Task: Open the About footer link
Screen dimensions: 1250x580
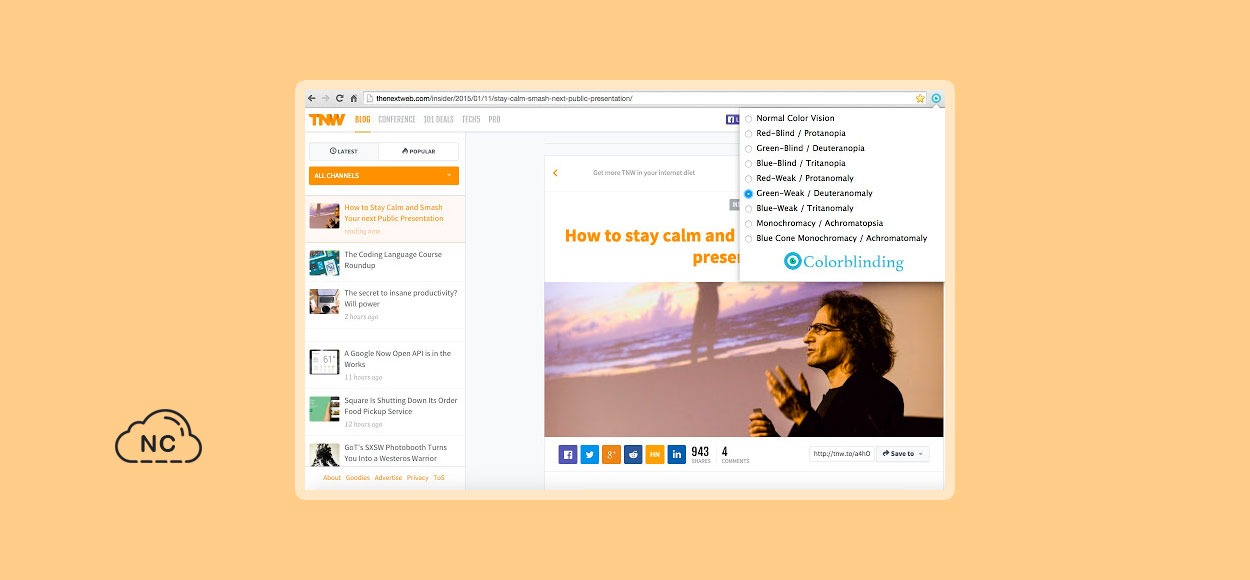Action: point(332,478)
